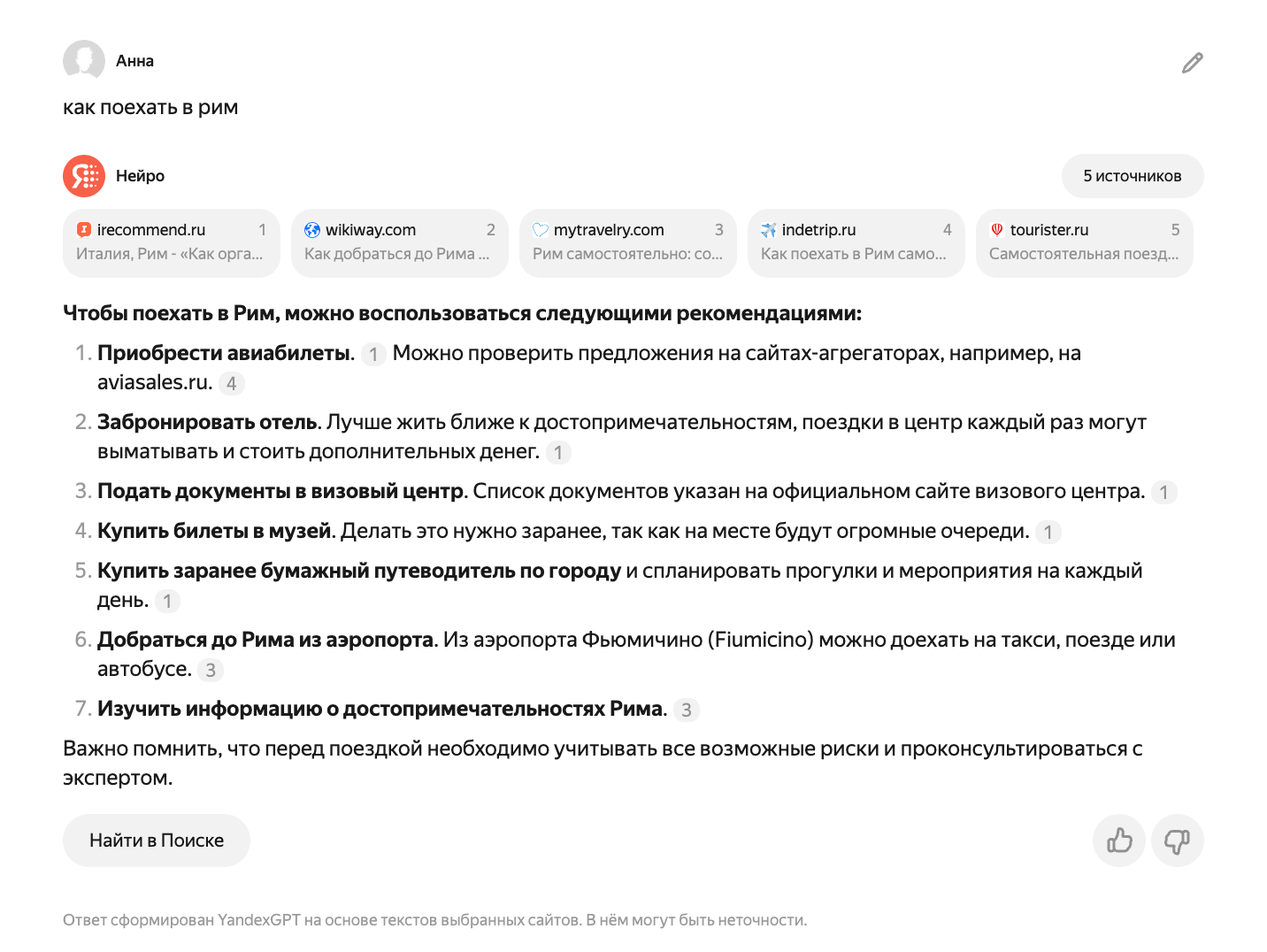This screenshot has width=1267, height=952.
Task: Click the pencil edit icon
Action: coord(1192,63)
